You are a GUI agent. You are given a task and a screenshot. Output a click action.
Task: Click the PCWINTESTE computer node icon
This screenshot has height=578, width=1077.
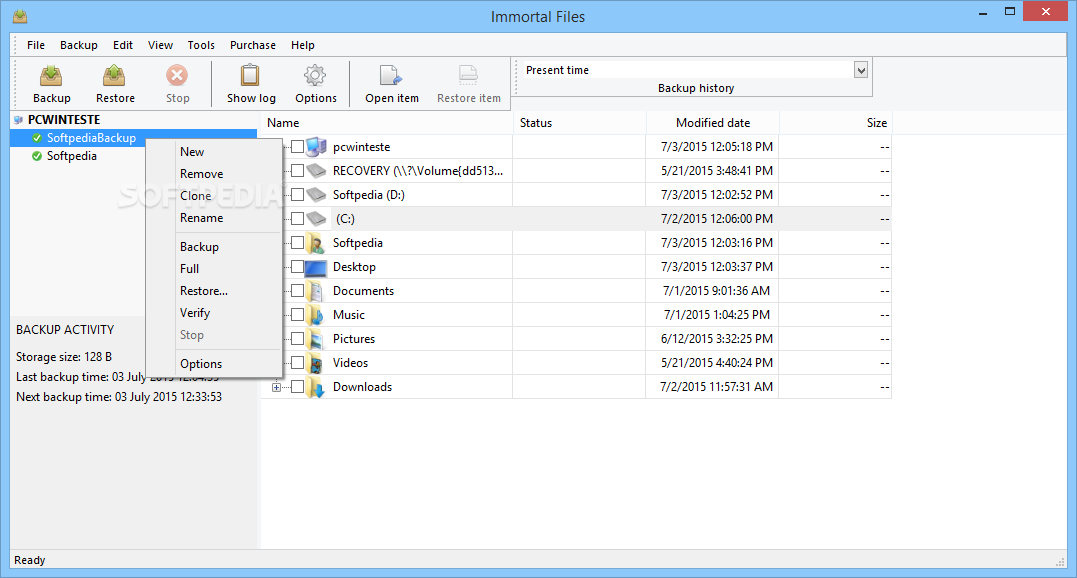(x=19, y=120)
